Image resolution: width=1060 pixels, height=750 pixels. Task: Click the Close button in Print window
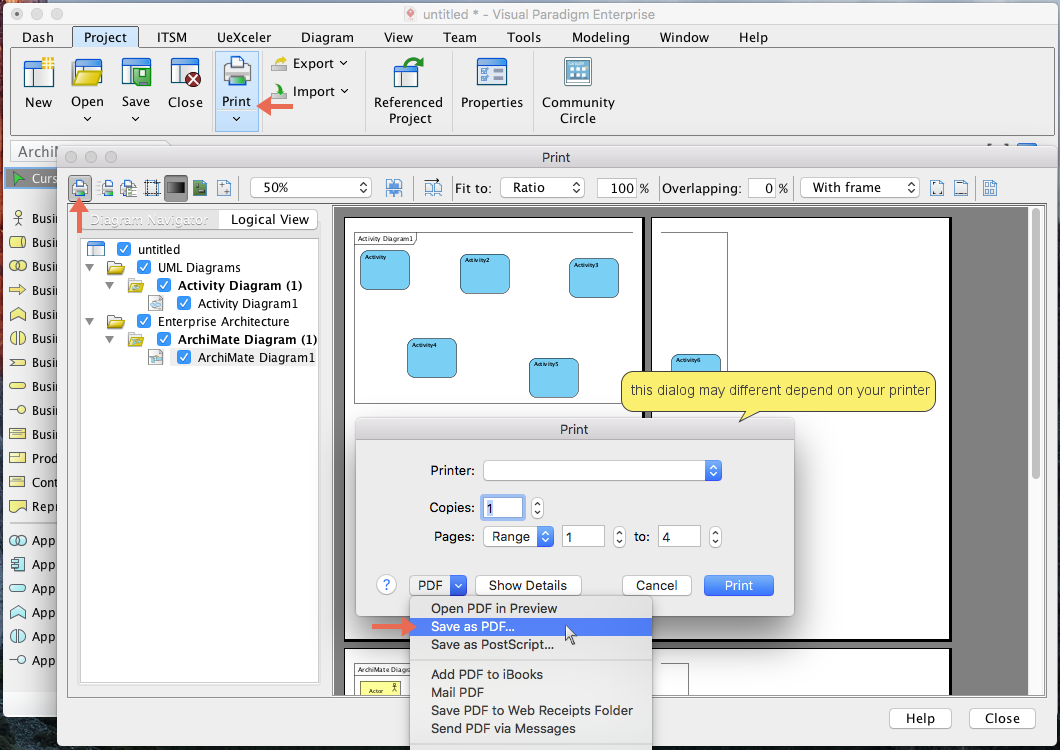[1002, 718]
